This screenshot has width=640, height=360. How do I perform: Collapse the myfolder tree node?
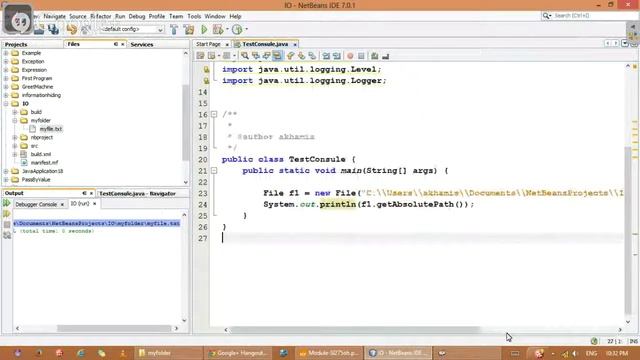pos(15,120)
